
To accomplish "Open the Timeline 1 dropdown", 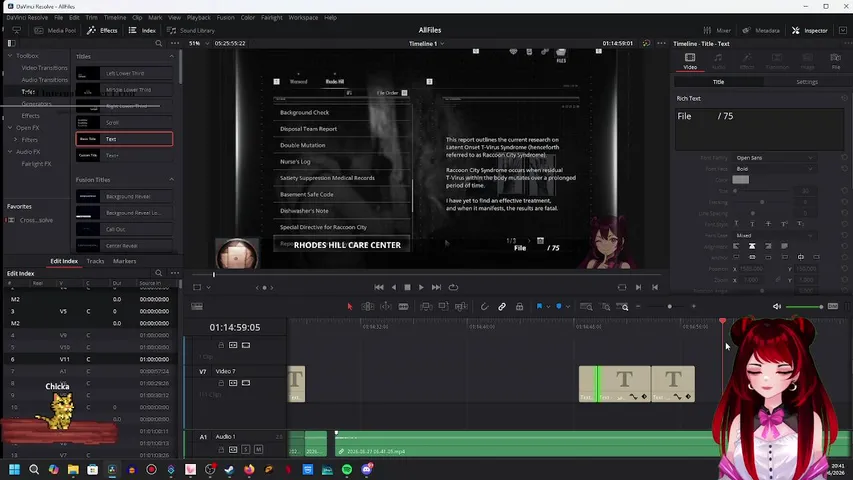I will (426, 44).
